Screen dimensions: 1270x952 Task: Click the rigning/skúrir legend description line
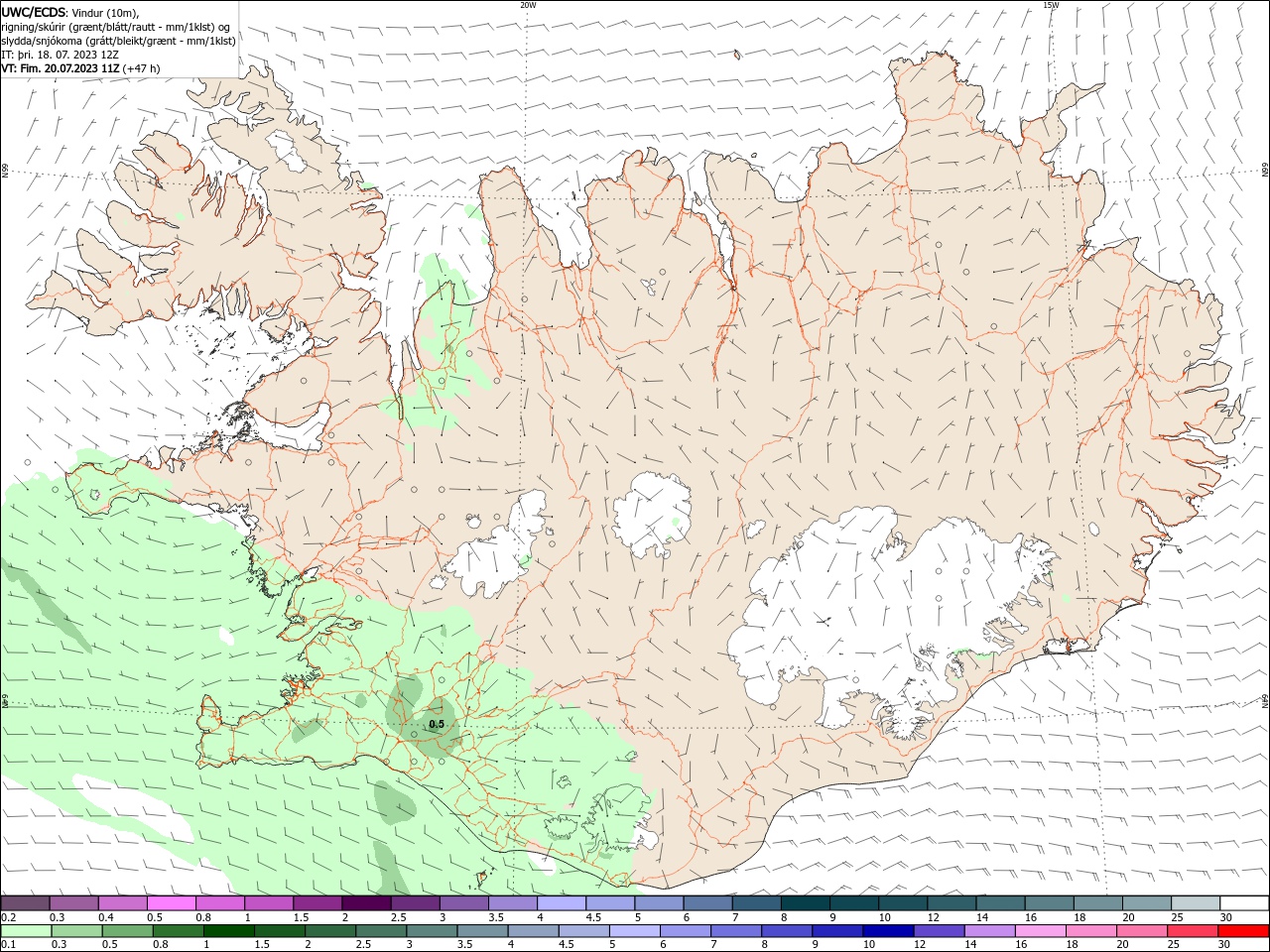tap(116, 27)
